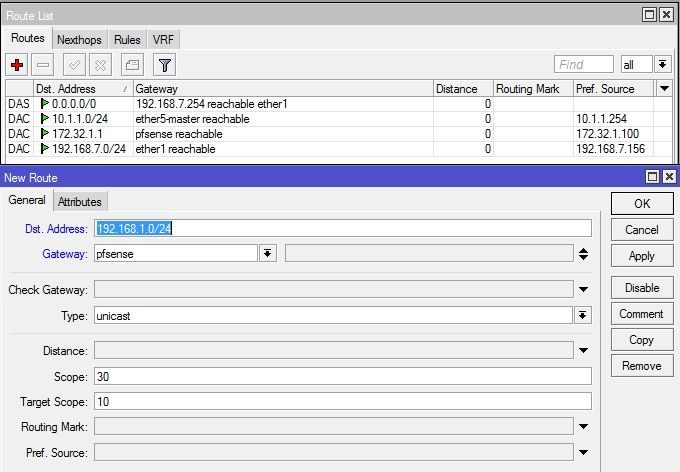Screen dimensions: 680x472
Task: Click the Disable button
Action: (x=642, y=288)
